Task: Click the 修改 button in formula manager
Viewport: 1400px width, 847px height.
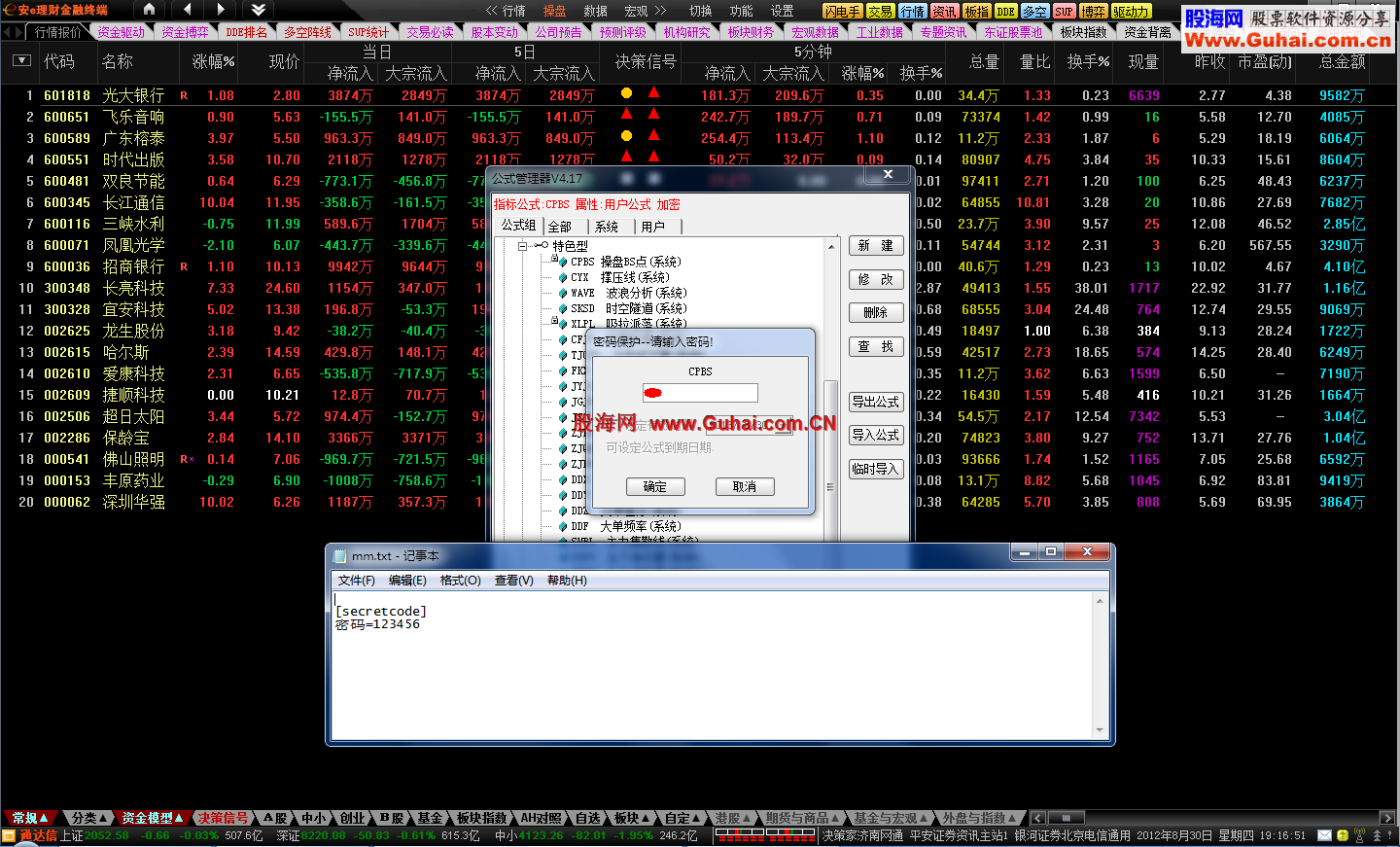Action: (876, 279)
